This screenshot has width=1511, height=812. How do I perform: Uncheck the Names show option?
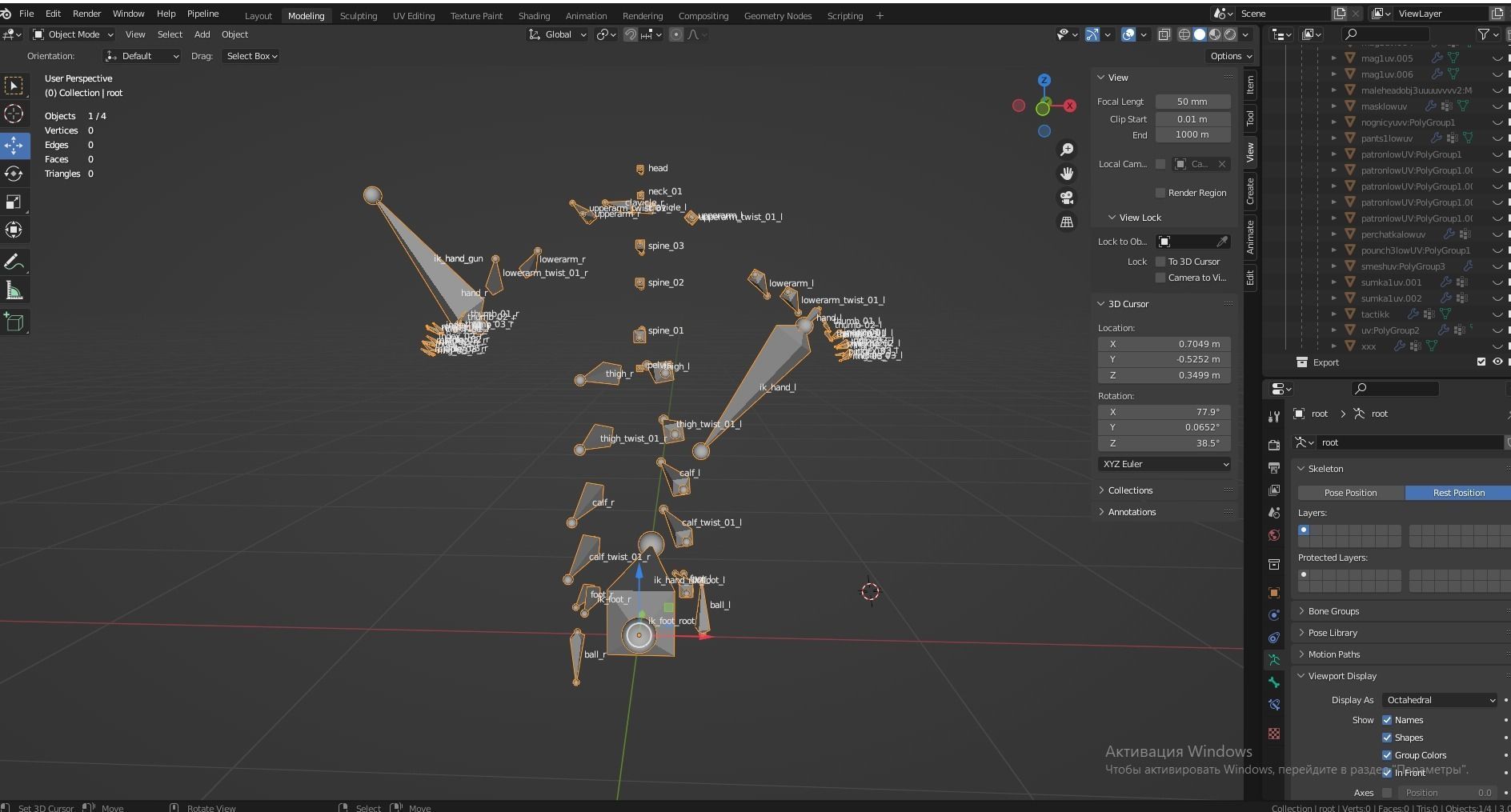pyautogui.click(x=1387, y=720)
